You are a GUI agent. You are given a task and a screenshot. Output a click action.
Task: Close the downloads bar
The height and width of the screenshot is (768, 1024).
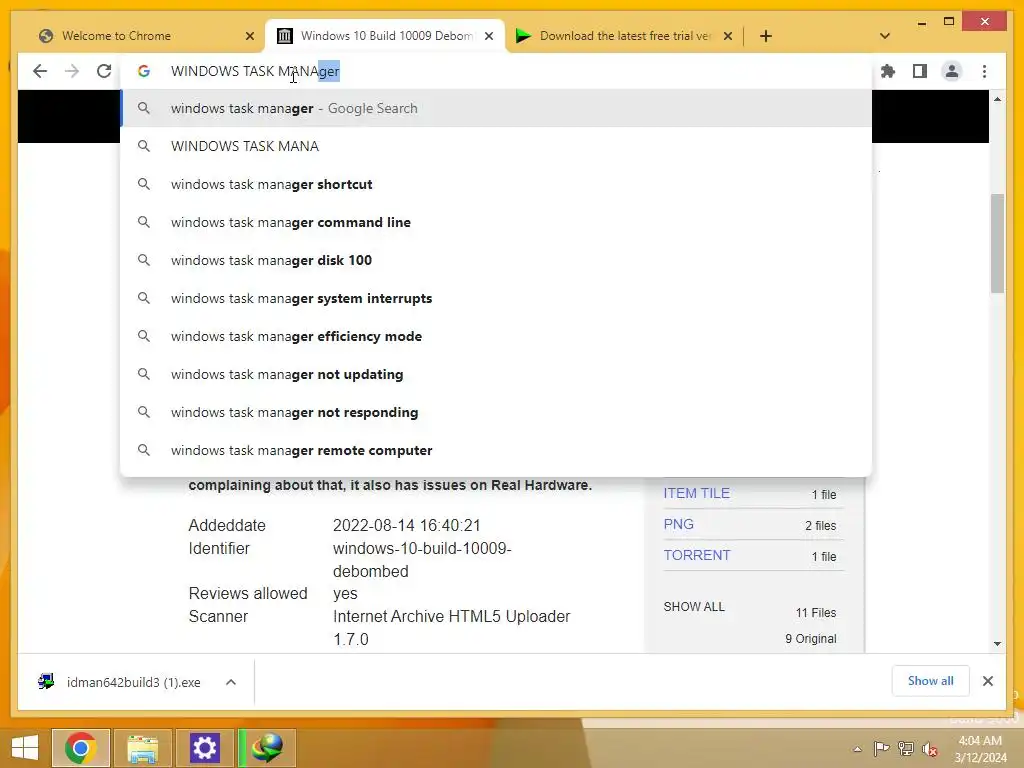tap(987, 681)
